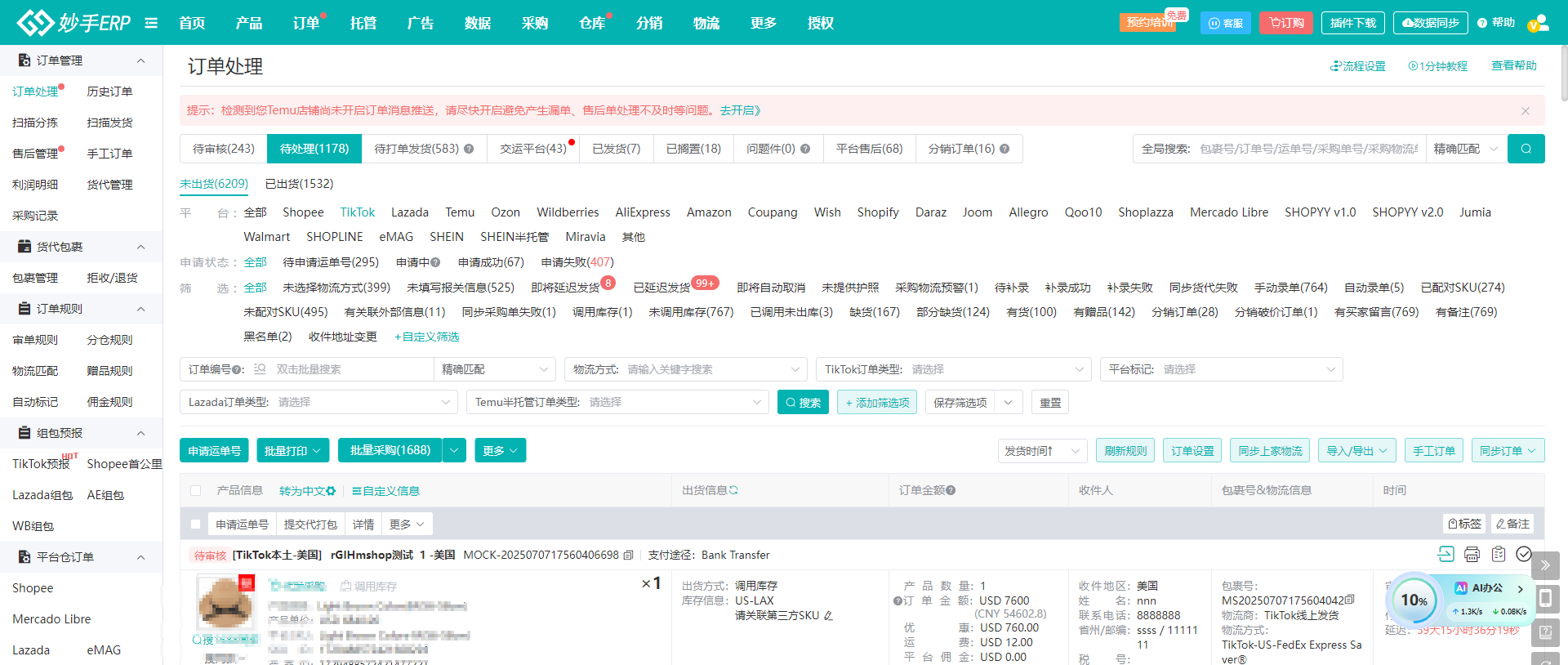This screenshot has width=1568, height=665.
Task: Click the 添加筛选项 button
Action: point(877,403)
